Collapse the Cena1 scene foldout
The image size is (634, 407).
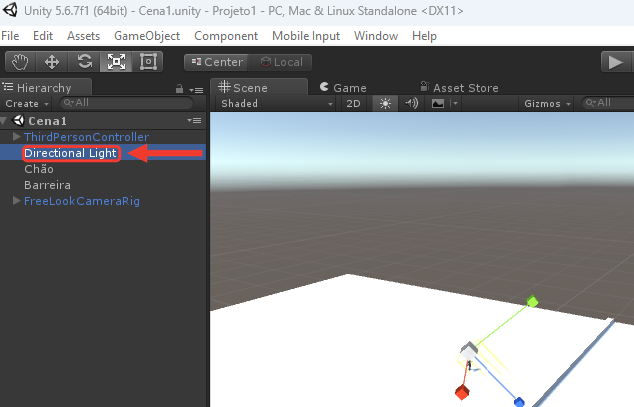click(4, 120)
